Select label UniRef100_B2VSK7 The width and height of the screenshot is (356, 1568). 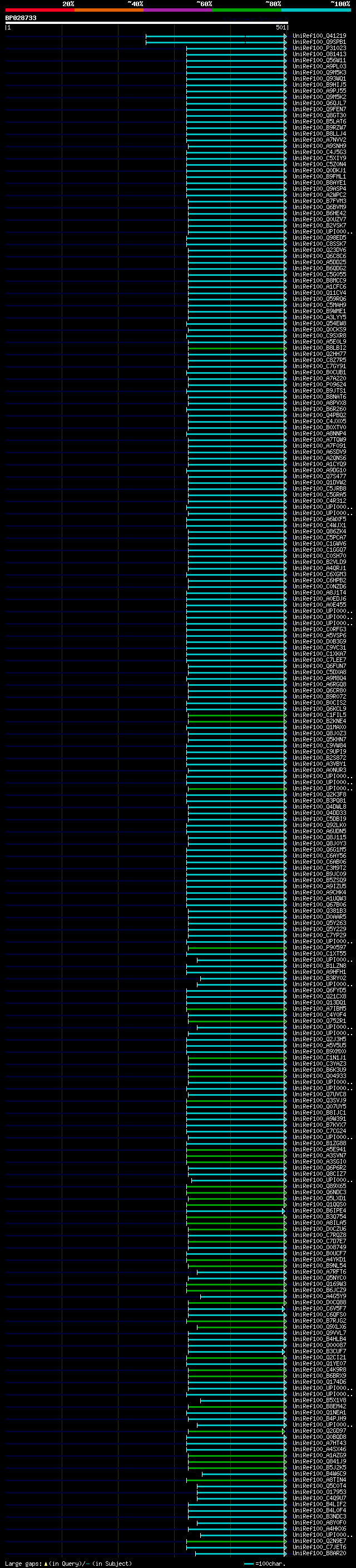(319, 226)
